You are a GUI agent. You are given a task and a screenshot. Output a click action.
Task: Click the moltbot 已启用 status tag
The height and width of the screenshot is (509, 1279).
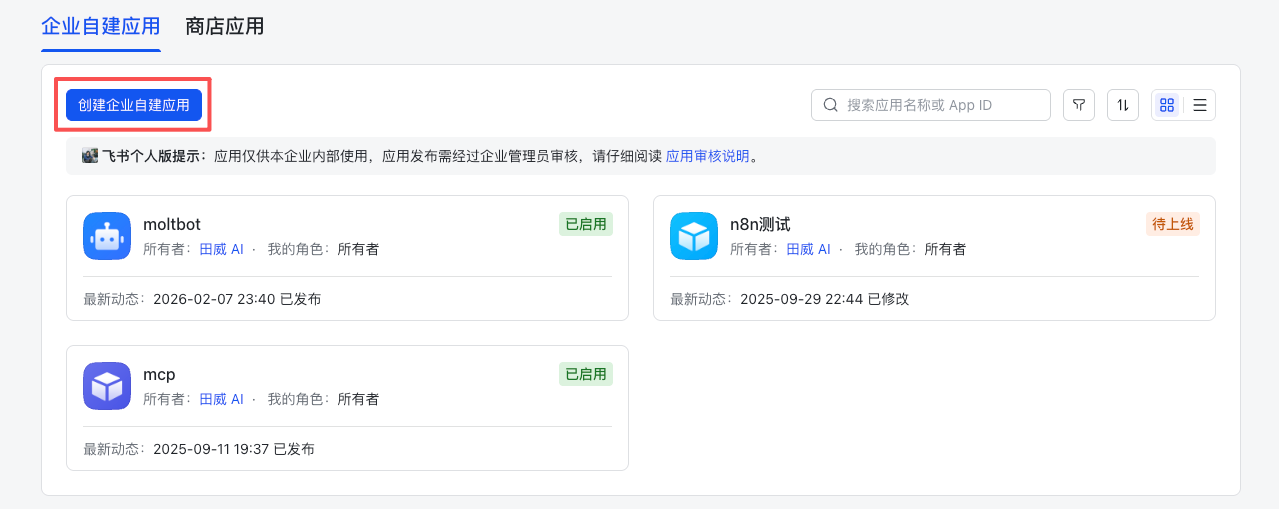(586, 224)
